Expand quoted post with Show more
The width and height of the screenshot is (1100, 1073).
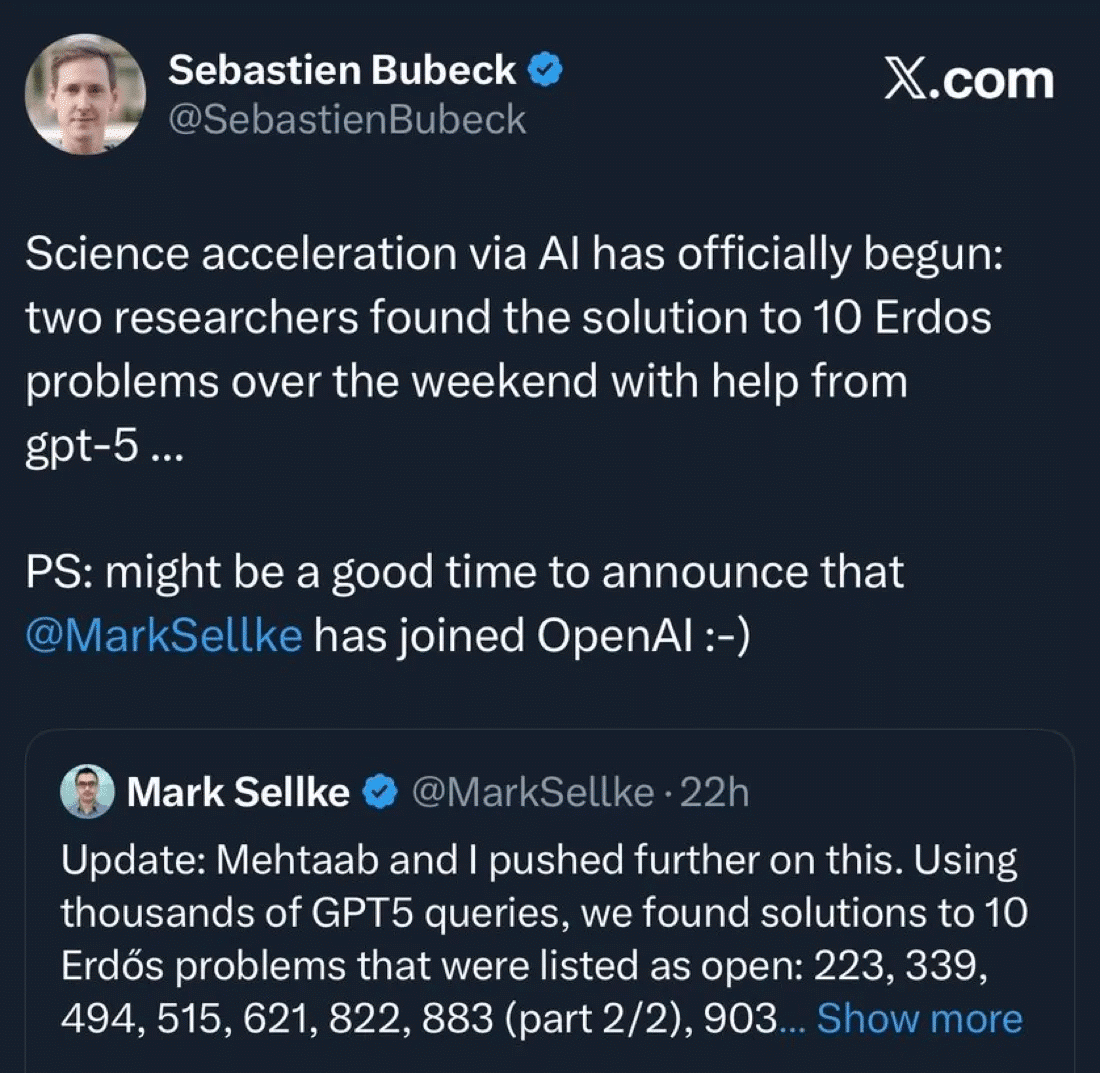(919, 1018)
